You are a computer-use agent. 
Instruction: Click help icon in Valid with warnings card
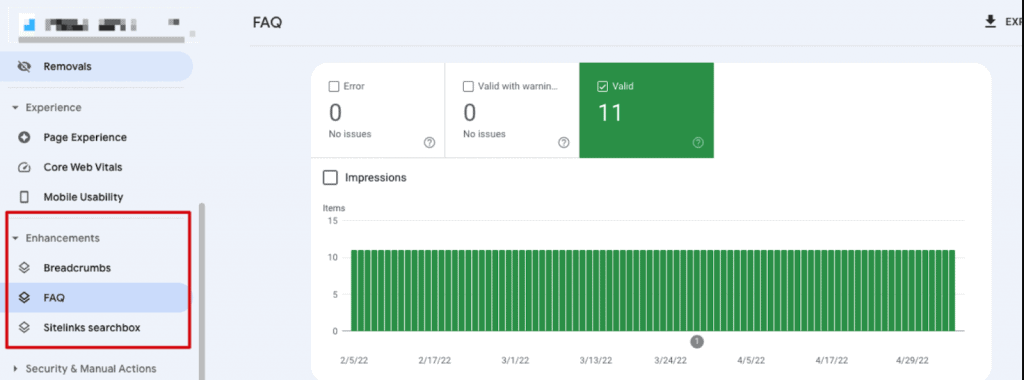point(564,142)
